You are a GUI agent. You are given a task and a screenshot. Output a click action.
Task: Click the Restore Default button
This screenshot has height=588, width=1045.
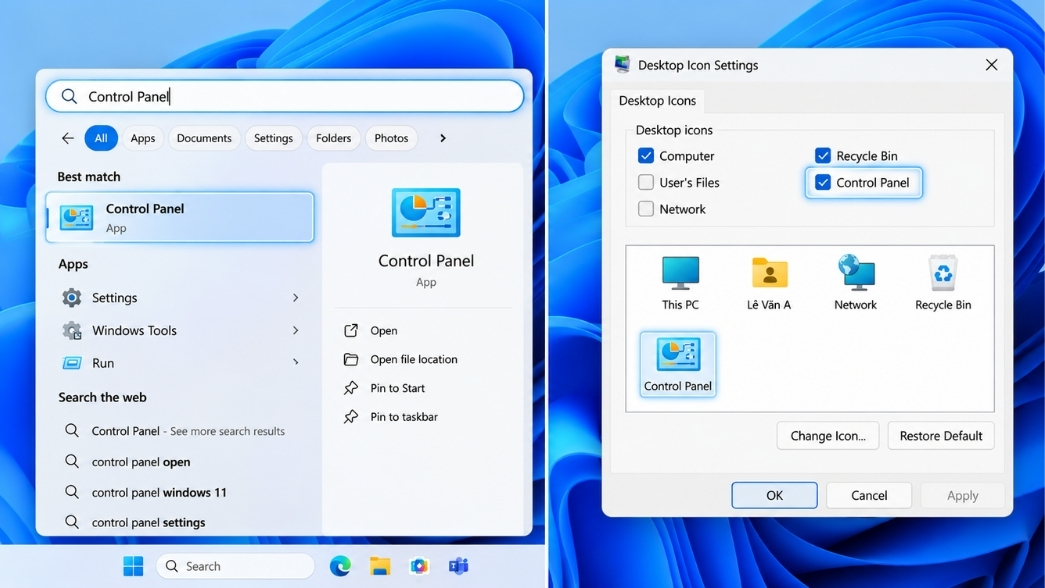[x=941, y=436]
